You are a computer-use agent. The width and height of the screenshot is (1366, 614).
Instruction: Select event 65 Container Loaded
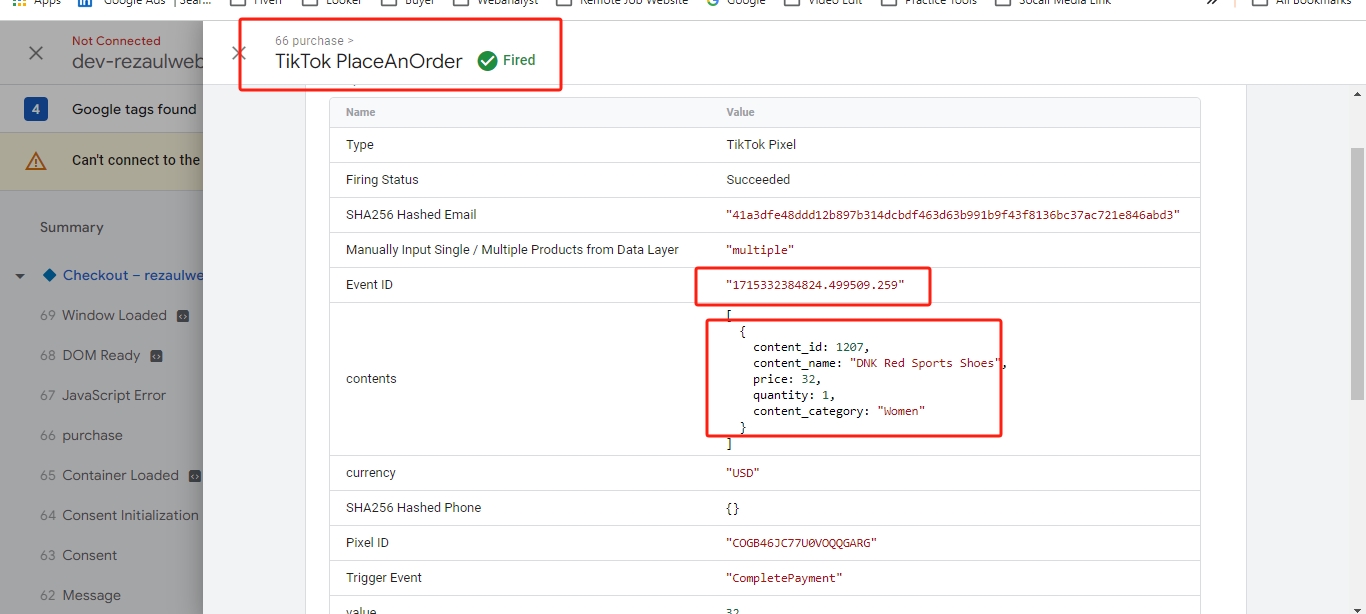coord(109,475)
